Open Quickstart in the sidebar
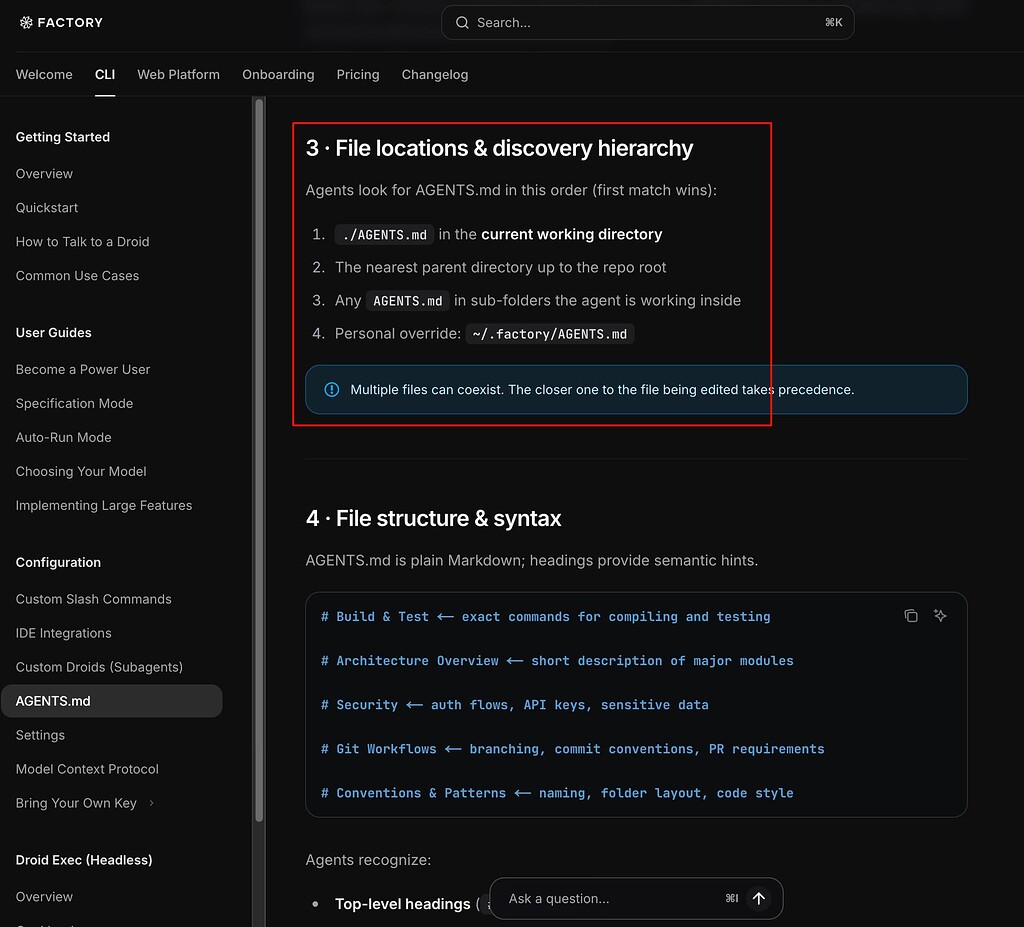The height and width of the screenshot is (927, 1024). point(47,208)
